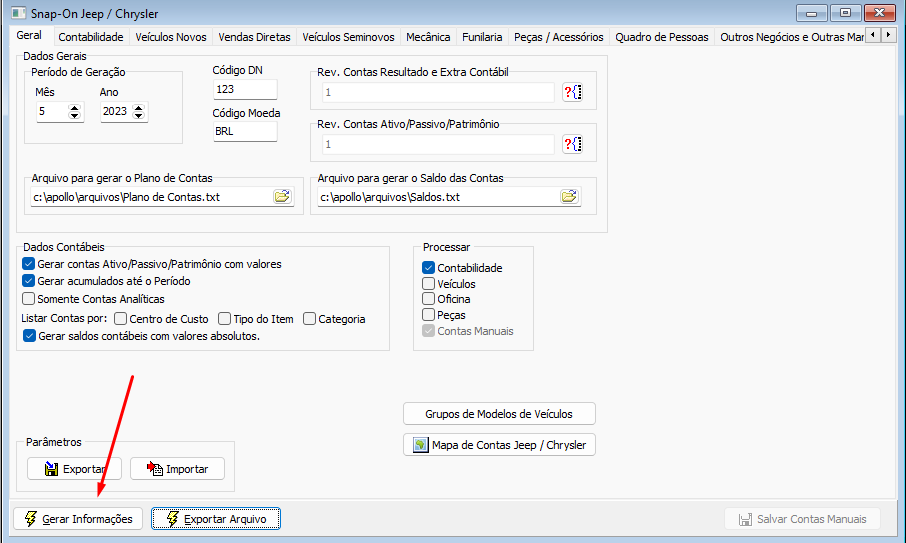Click Gerar Informações button
906x543 pixels.
(x=78, y=519)
